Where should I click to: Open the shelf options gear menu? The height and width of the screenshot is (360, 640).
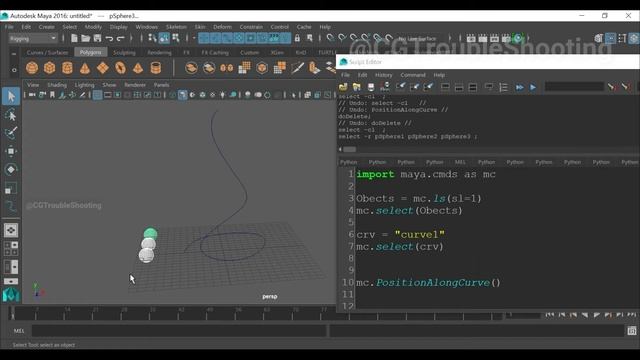pyautogui.click(x=14, y=70)
